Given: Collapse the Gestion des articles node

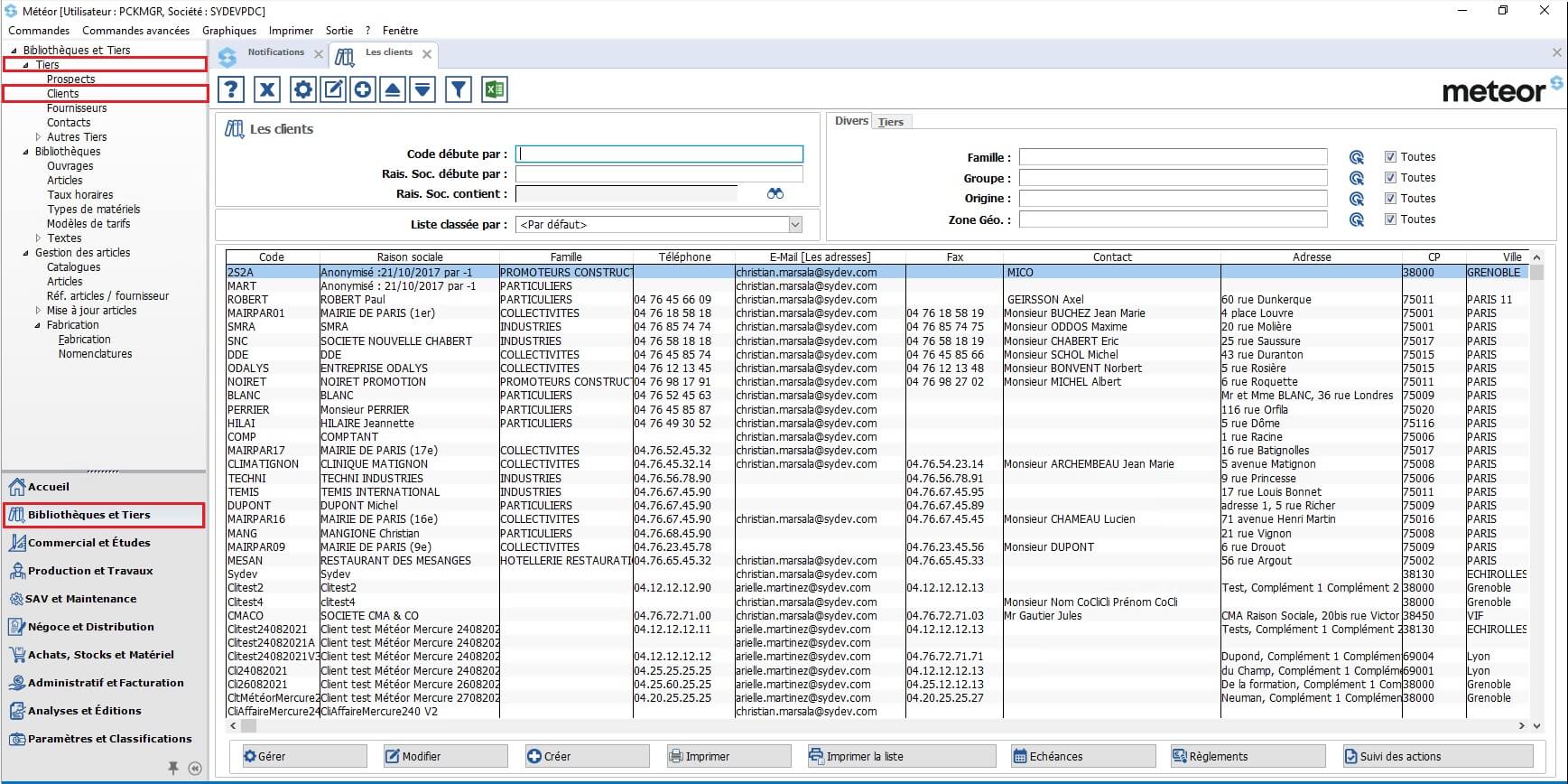Looking at the screenshot, I should click(26, 253).
